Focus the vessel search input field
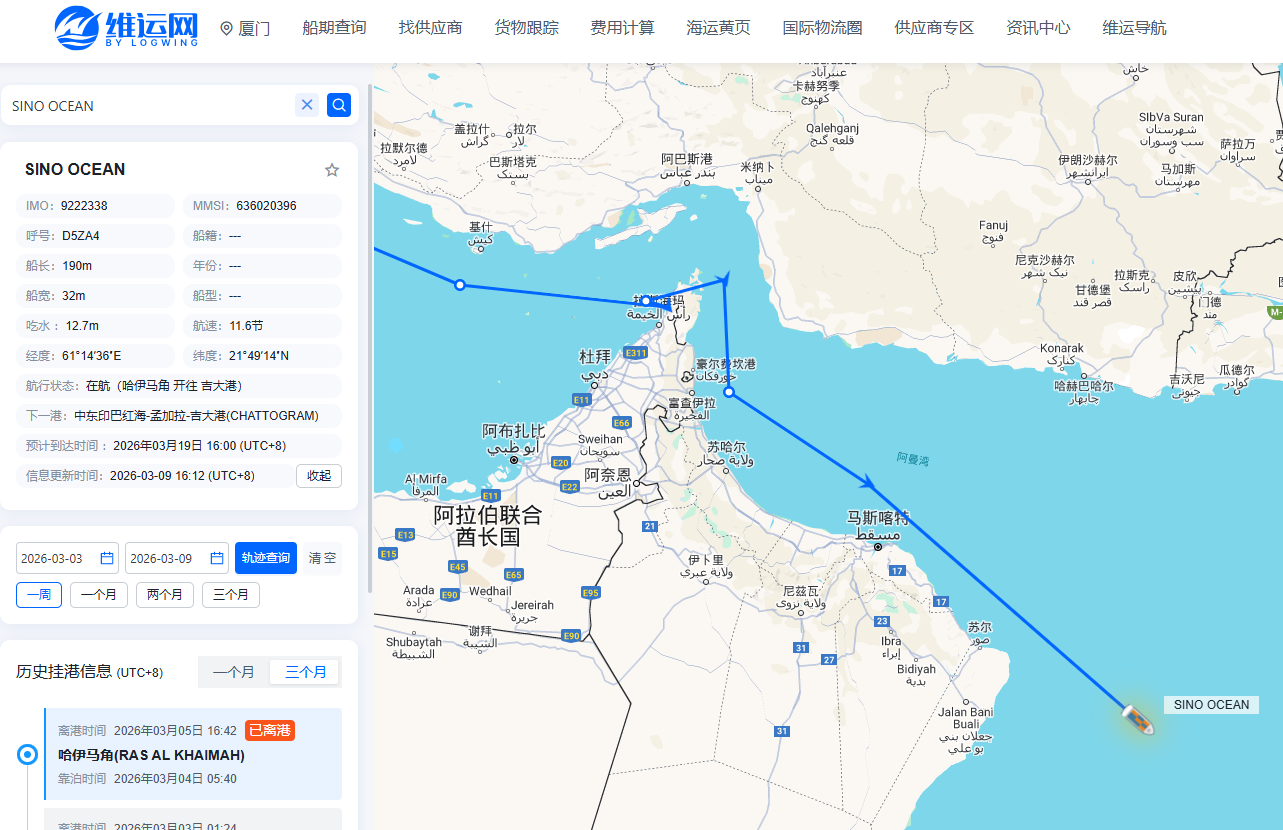This screenshot has height=830, width=1283. click(150, 106)
